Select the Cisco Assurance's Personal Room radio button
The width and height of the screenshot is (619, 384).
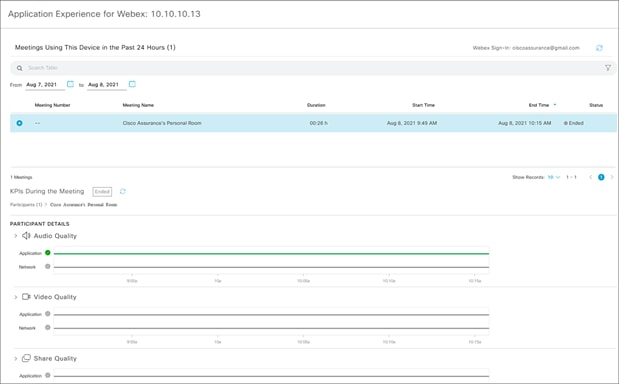tap(19, 123)
